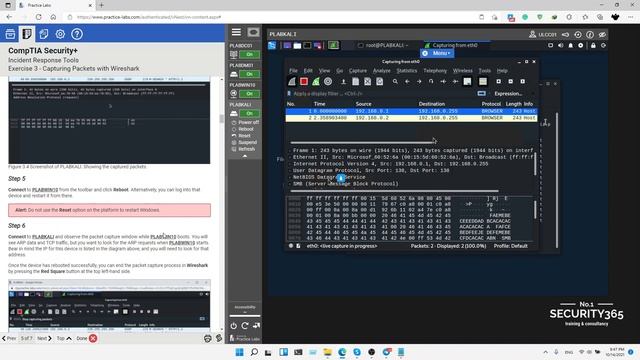Click the packet list horizontal scrollbar
Viewport: 640px width, 360px height.
coord(362,142)
